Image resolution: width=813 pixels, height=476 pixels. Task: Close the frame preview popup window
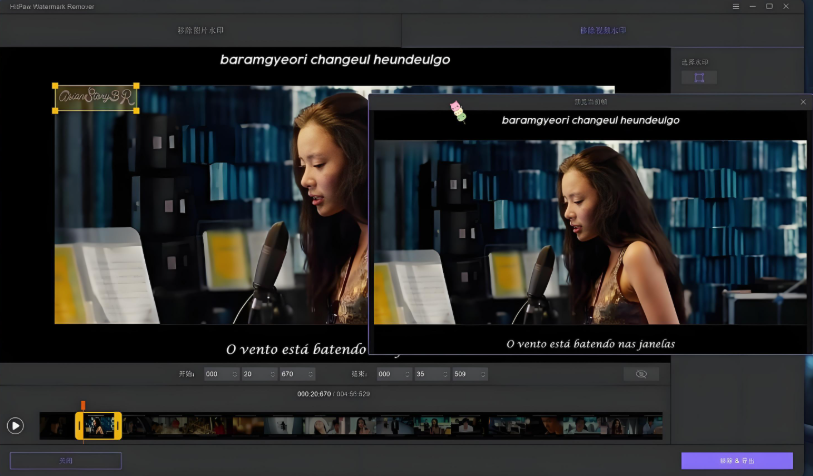pos(802,102)
